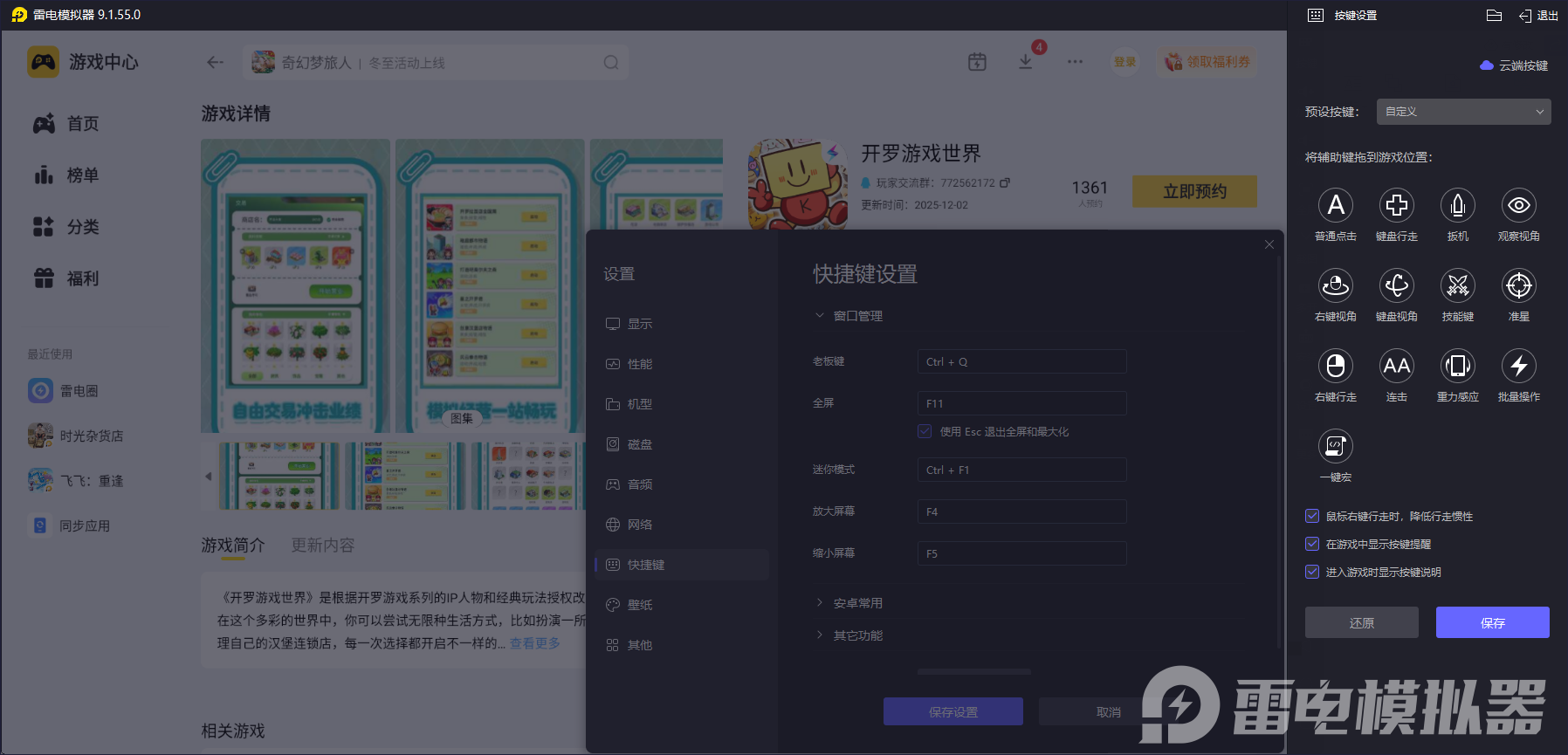The image size is (1568, 755).
Task: Open 音频 settings category
Action: (682, 484)
